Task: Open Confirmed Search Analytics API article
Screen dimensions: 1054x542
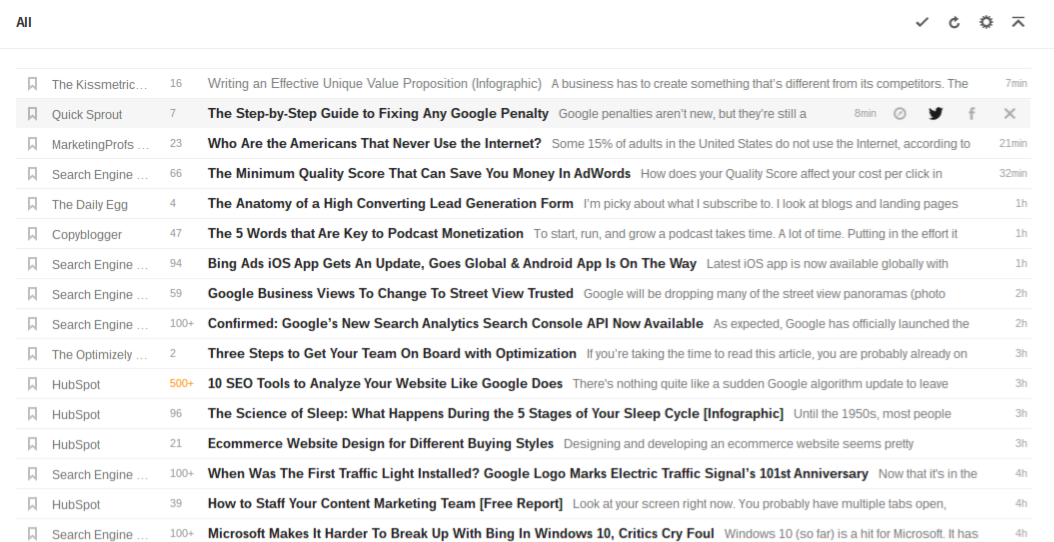Action: pyautogui.click(x=455, y=323)
